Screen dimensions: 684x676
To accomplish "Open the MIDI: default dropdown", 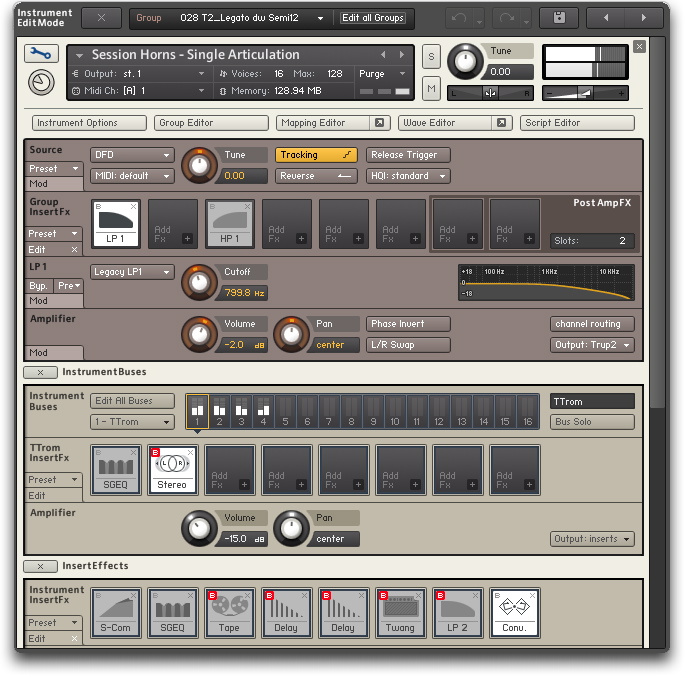I will click(132, 176).
